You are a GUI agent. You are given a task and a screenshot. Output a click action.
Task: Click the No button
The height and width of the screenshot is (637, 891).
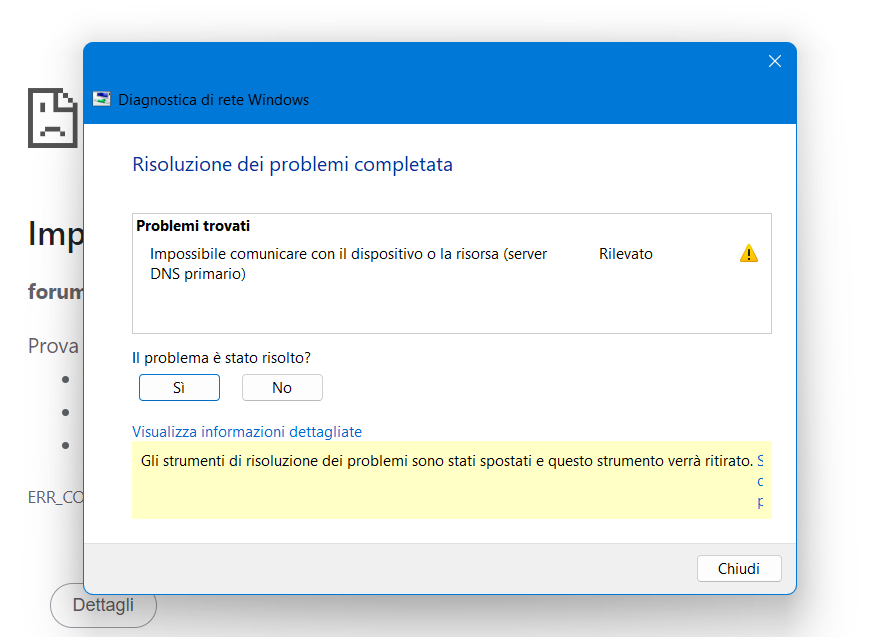click(x=282, y=388)
